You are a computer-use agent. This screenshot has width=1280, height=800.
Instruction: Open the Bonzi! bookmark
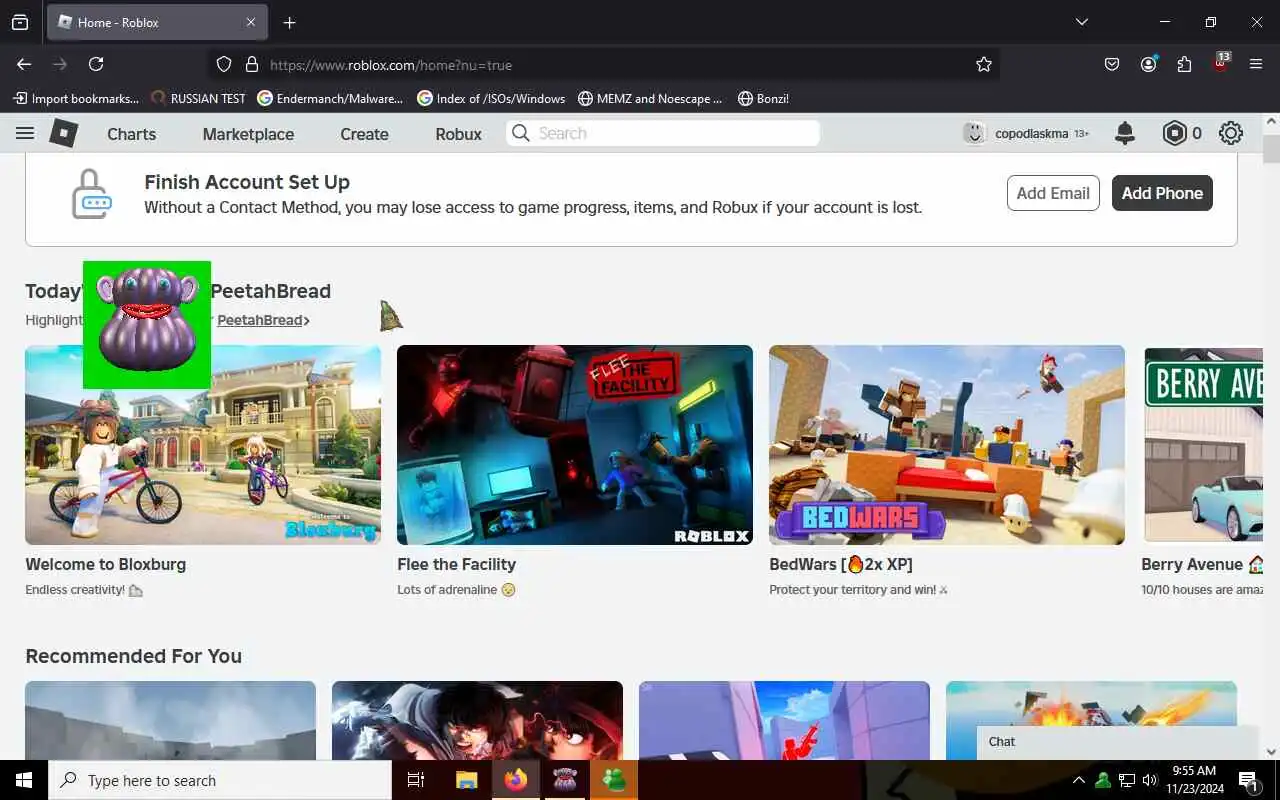point(763,98)
